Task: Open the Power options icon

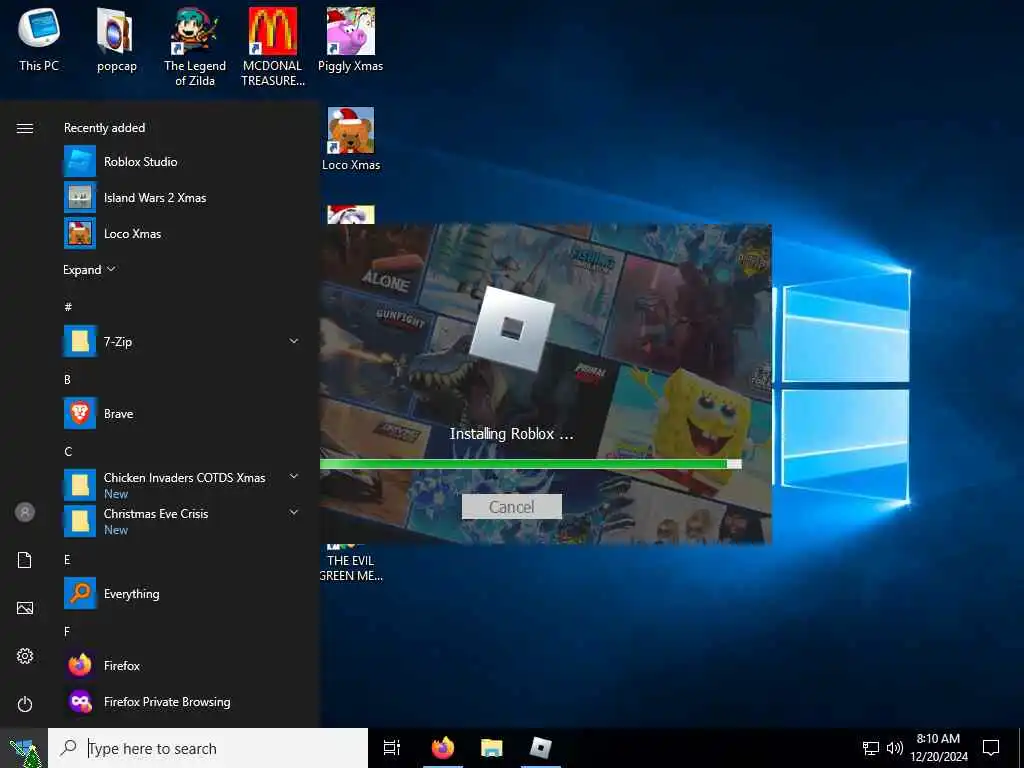Action: pyautogui.click(x=25, y=704)
